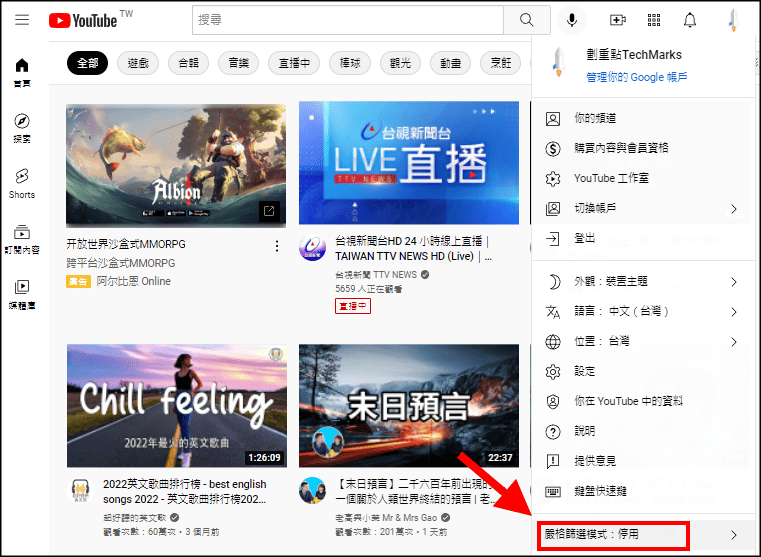
Task: Open 設定 in account menu
Action: coord(643,372)
